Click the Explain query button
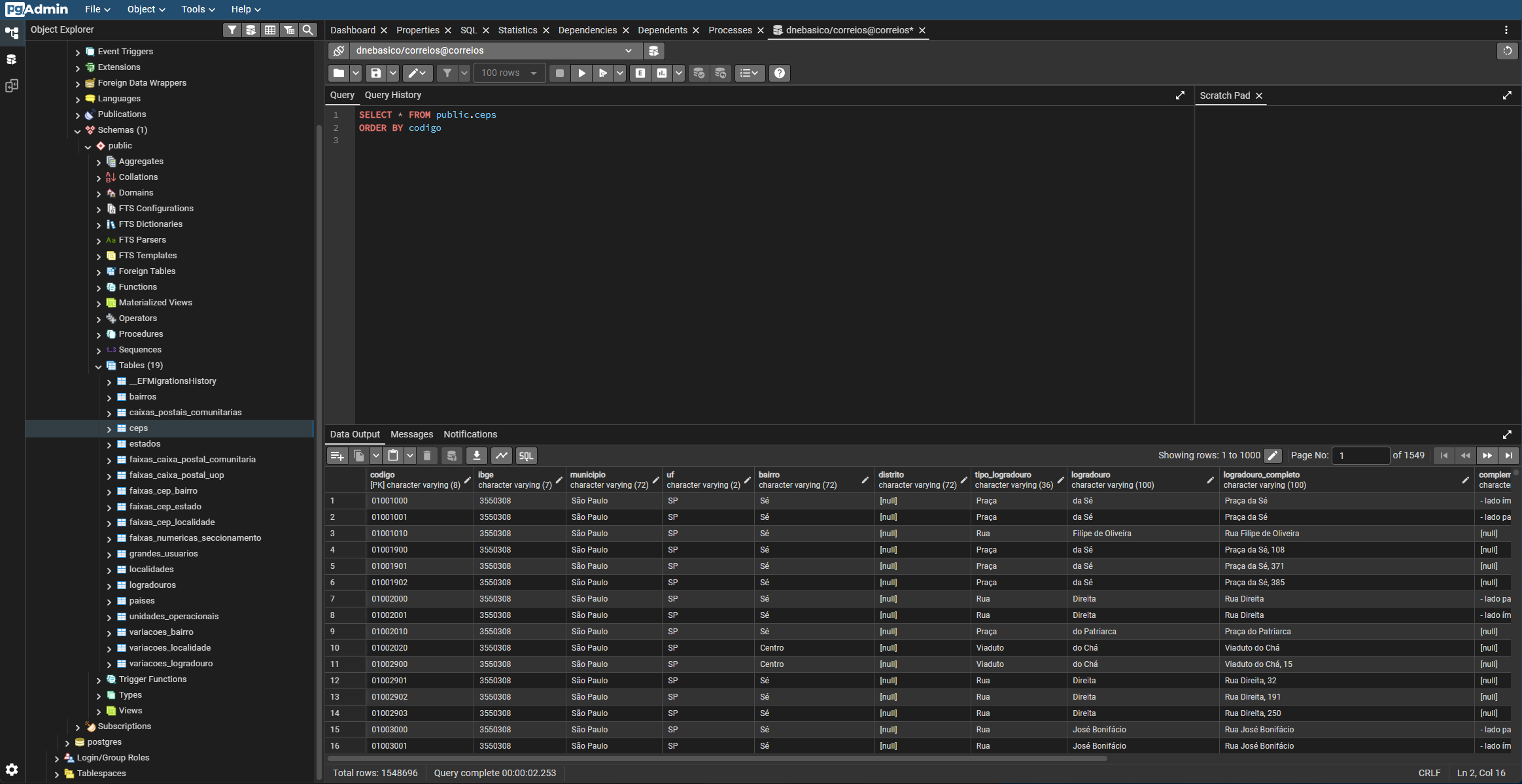 pos(640,73)
